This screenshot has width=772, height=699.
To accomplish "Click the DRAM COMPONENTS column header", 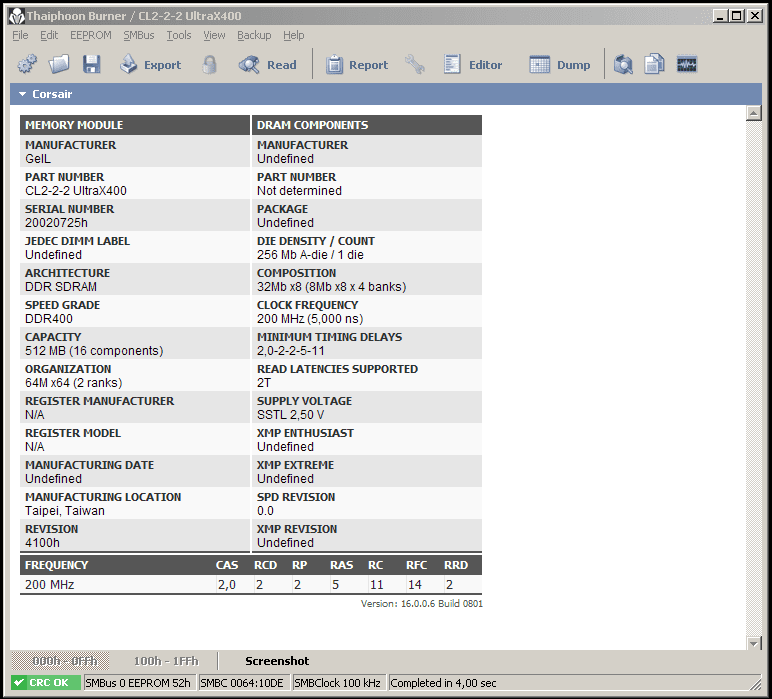I will (x=367, y=125).
